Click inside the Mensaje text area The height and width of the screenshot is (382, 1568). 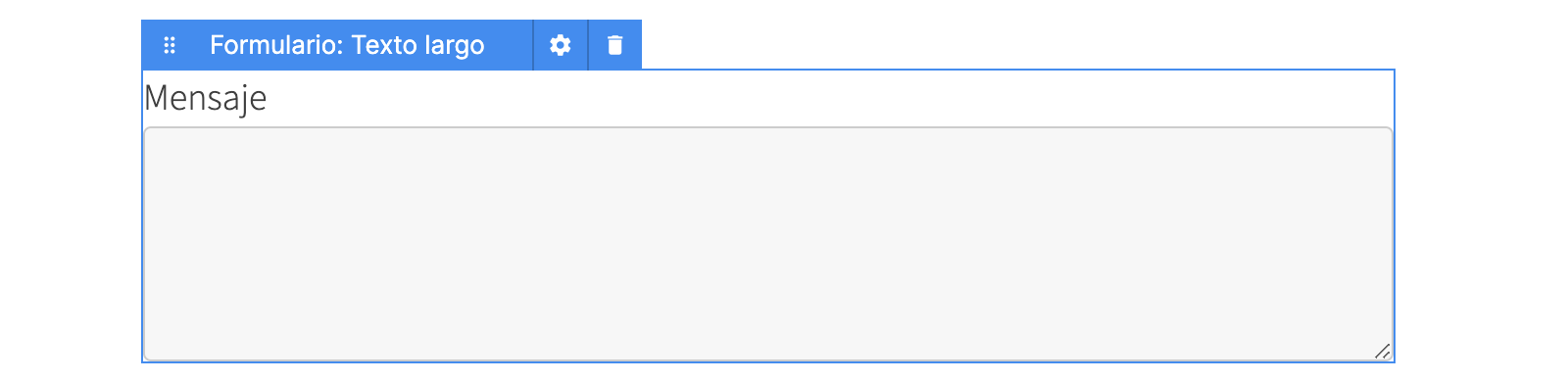(768, 244)
